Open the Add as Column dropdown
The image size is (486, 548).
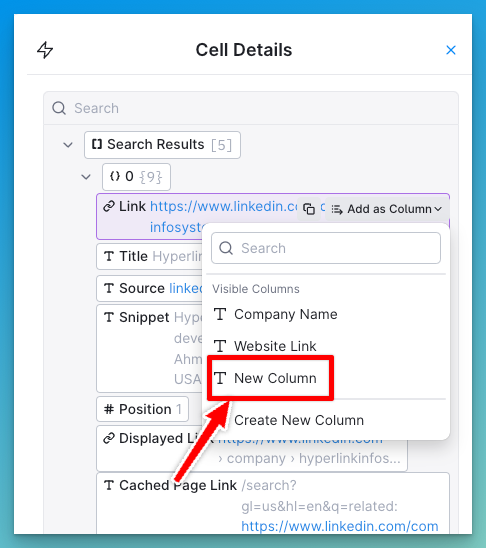pyautogui.click(x=387, y=209)
